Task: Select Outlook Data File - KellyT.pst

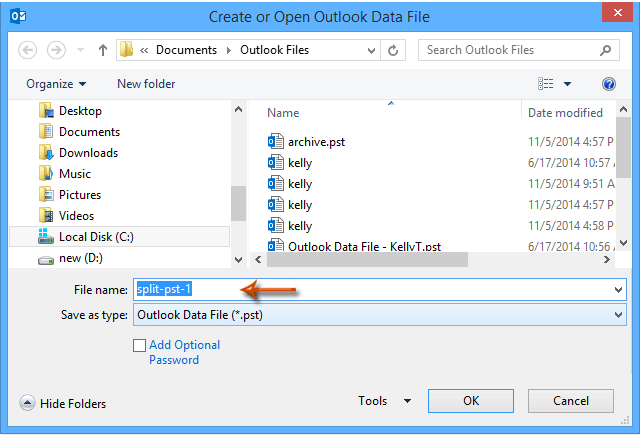Action: tap(364, 246)
